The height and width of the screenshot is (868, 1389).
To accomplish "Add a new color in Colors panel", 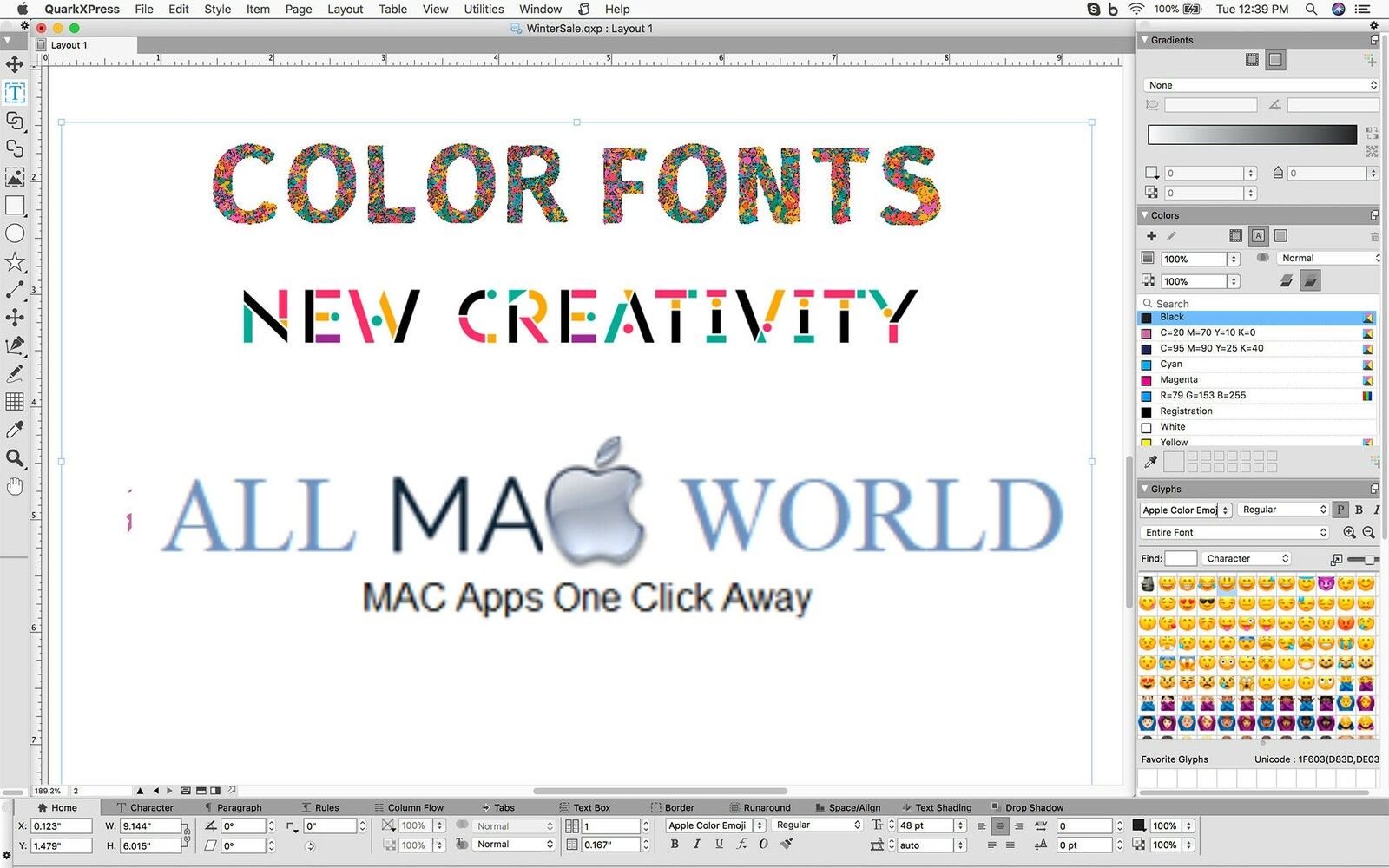I will click(x=1151, y=236).
